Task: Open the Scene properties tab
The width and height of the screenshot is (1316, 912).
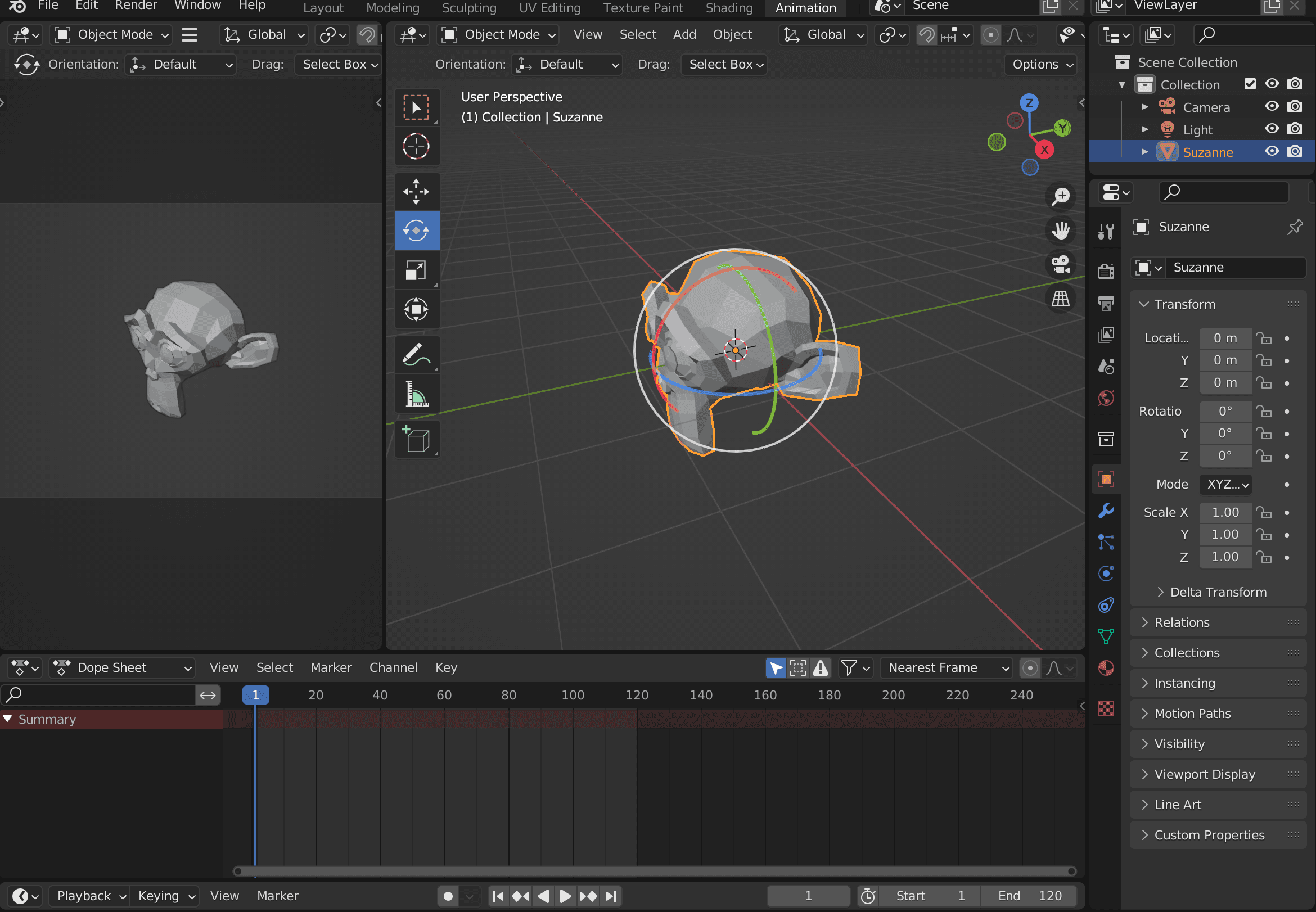Action: (1106, 366)
